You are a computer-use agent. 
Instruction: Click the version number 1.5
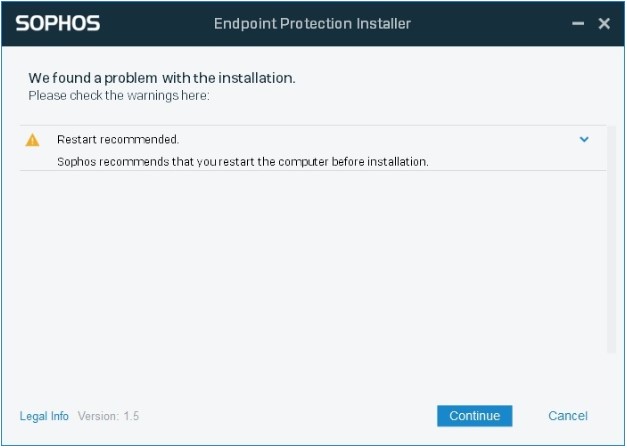click(131, 416)
